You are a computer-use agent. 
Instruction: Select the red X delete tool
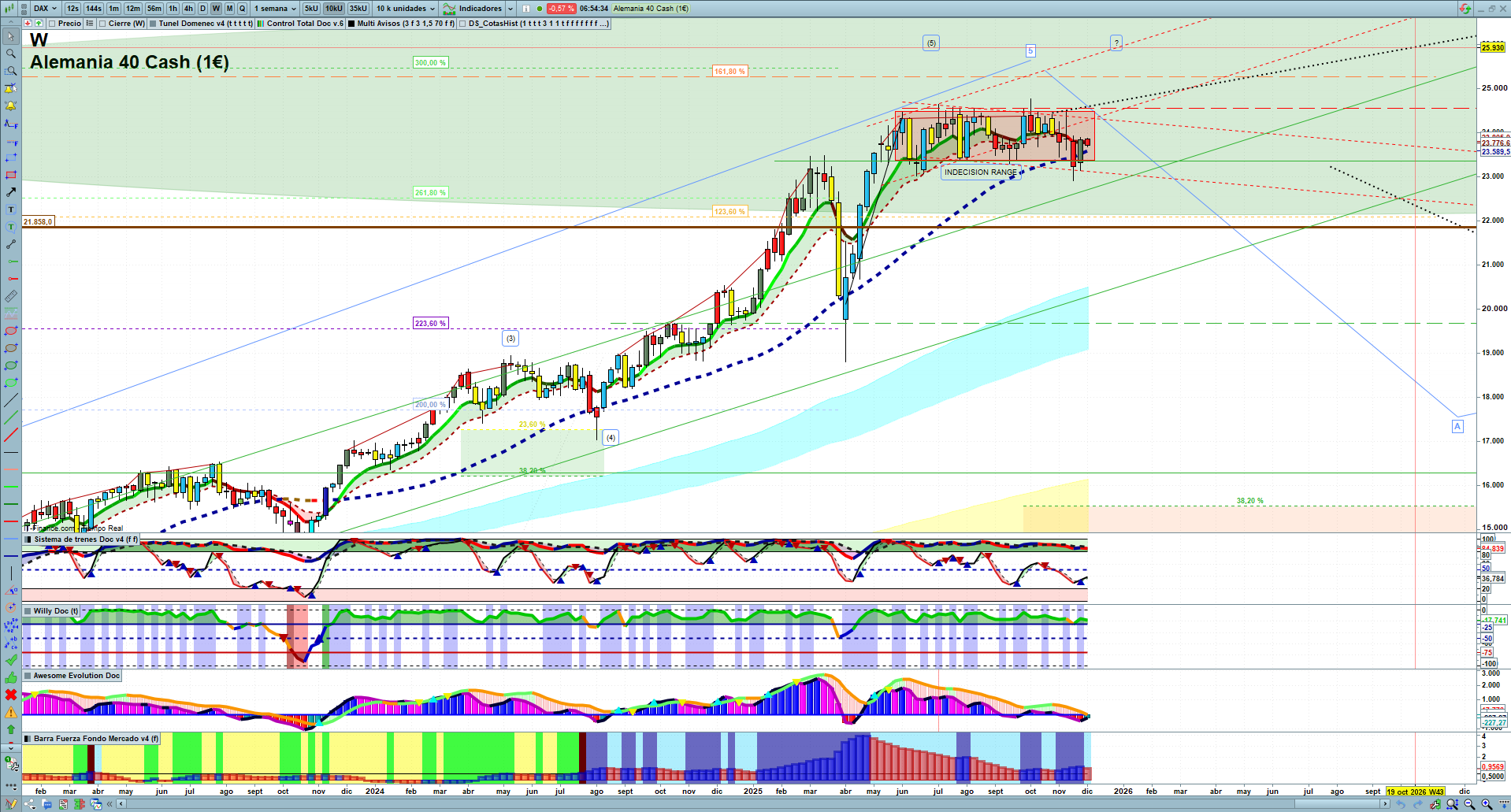(x=11, y=695)
